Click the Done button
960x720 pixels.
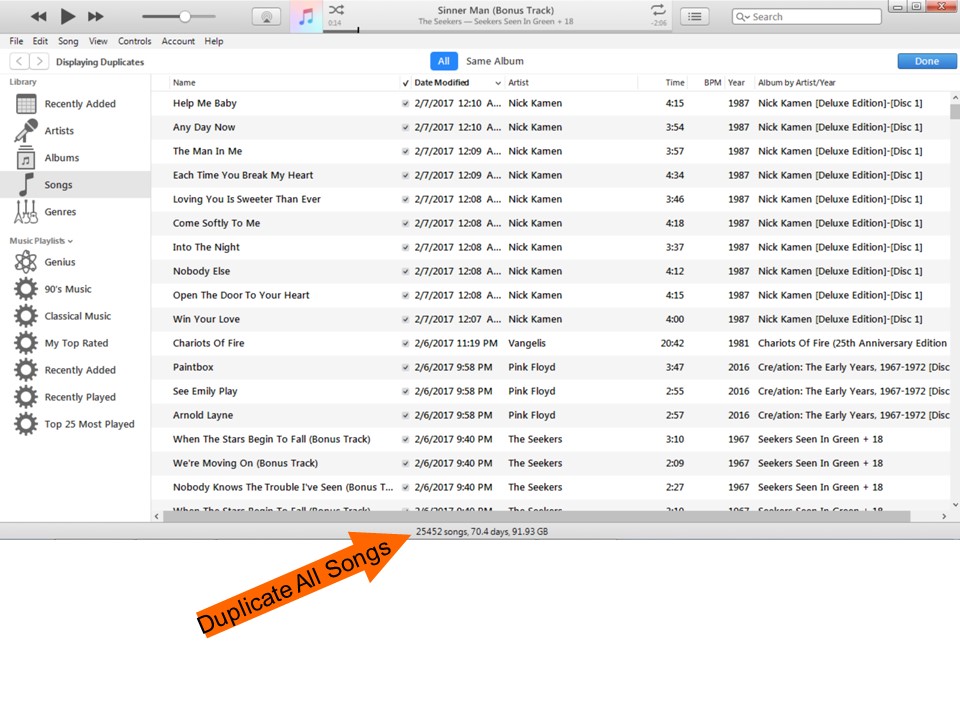pyautogui.click(x=927, y=61)
